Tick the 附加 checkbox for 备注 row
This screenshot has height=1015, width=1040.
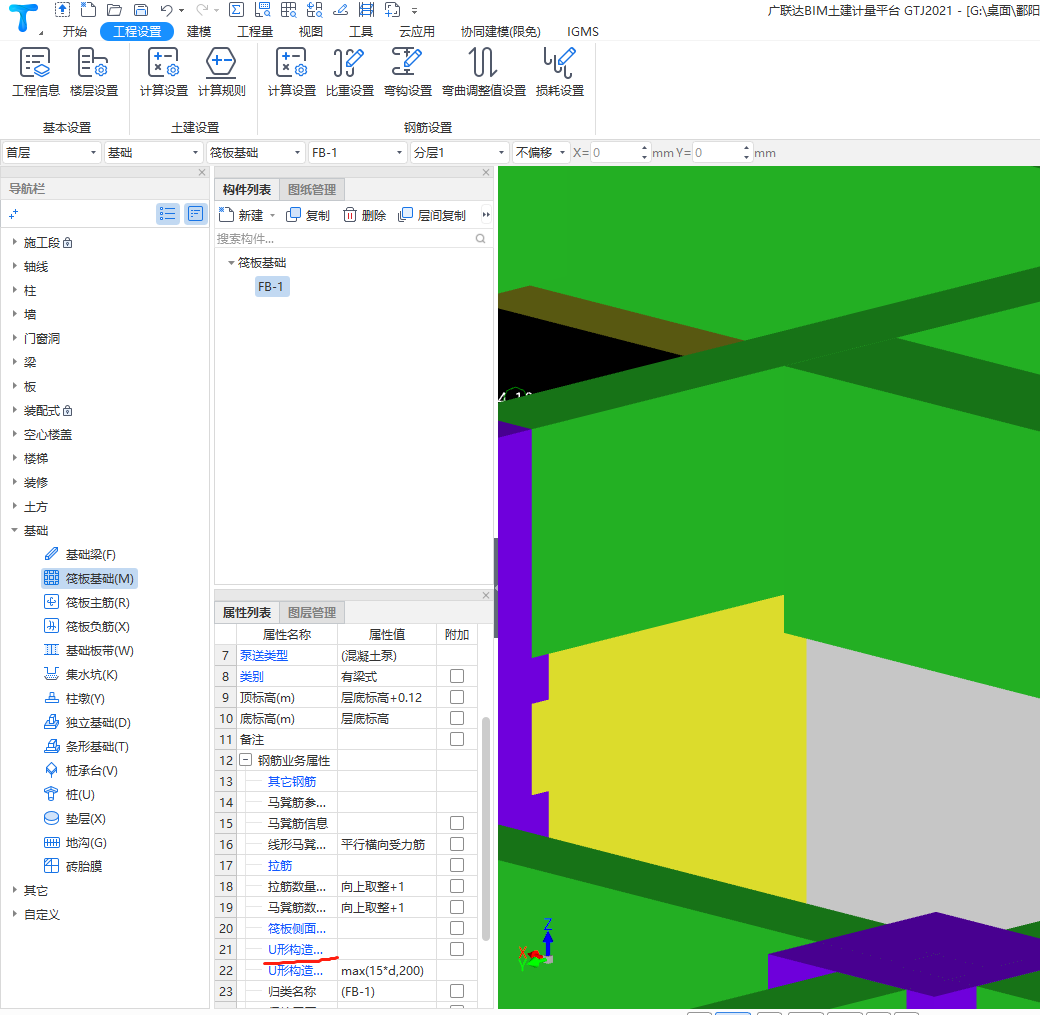point(456,739)
